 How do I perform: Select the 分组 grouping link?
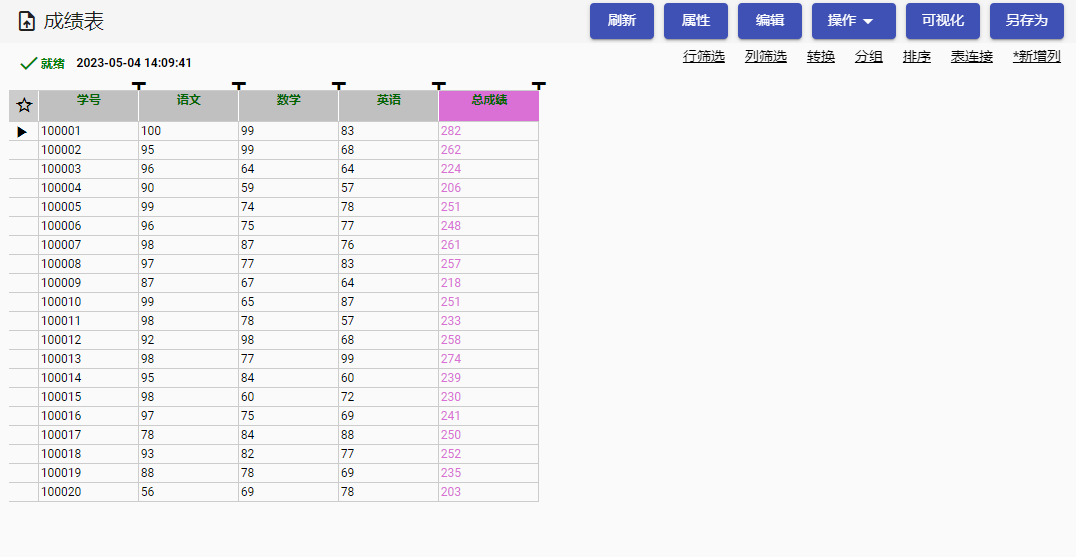point(868,57)
